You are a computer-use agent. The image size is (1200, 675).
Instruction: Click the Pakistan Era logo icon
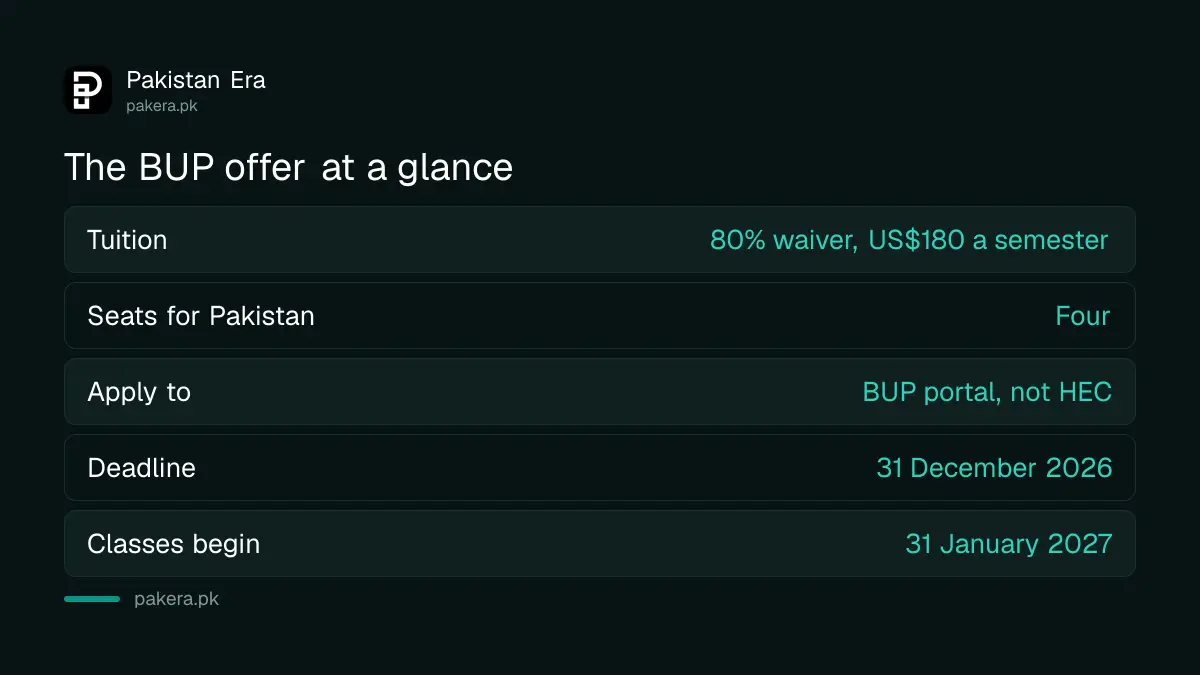[88, 90]
